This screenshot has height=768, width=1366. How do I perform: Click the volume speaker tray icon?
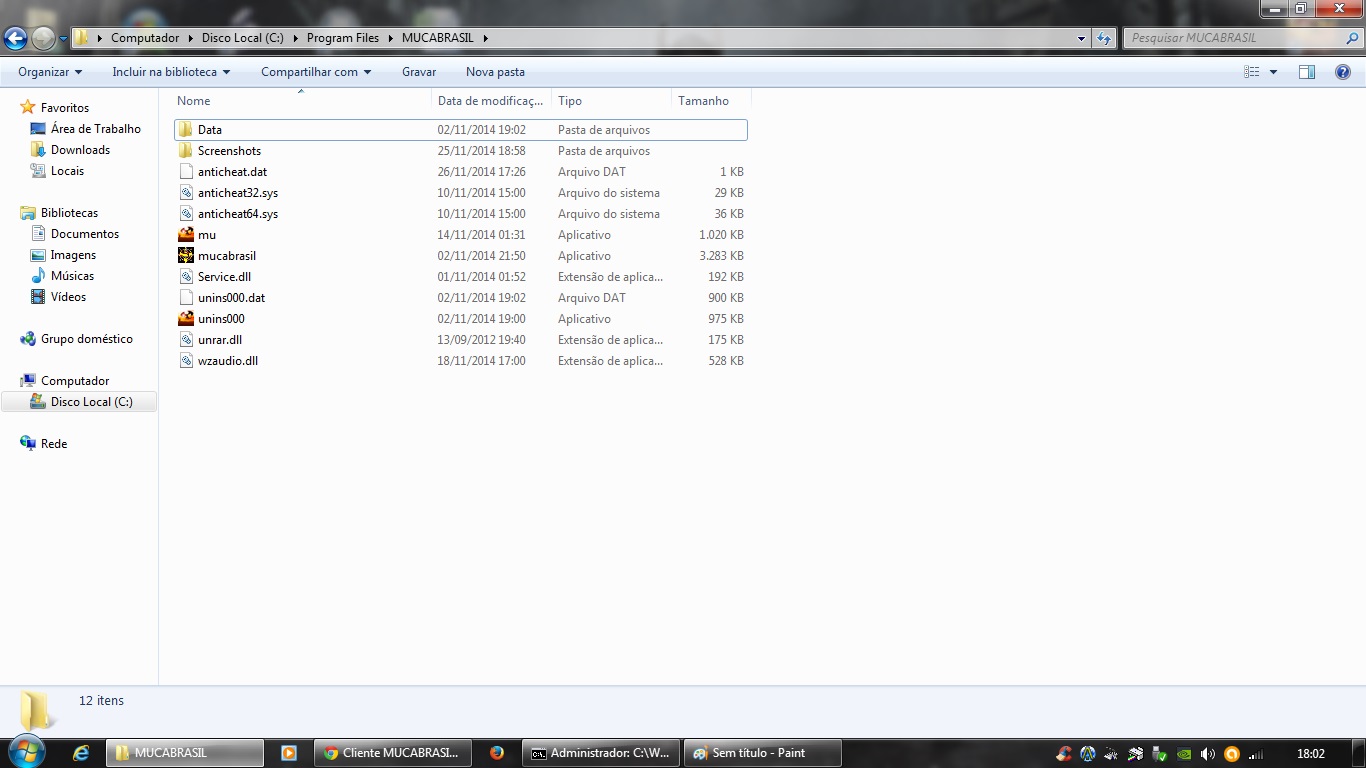tap(1208, 754)
